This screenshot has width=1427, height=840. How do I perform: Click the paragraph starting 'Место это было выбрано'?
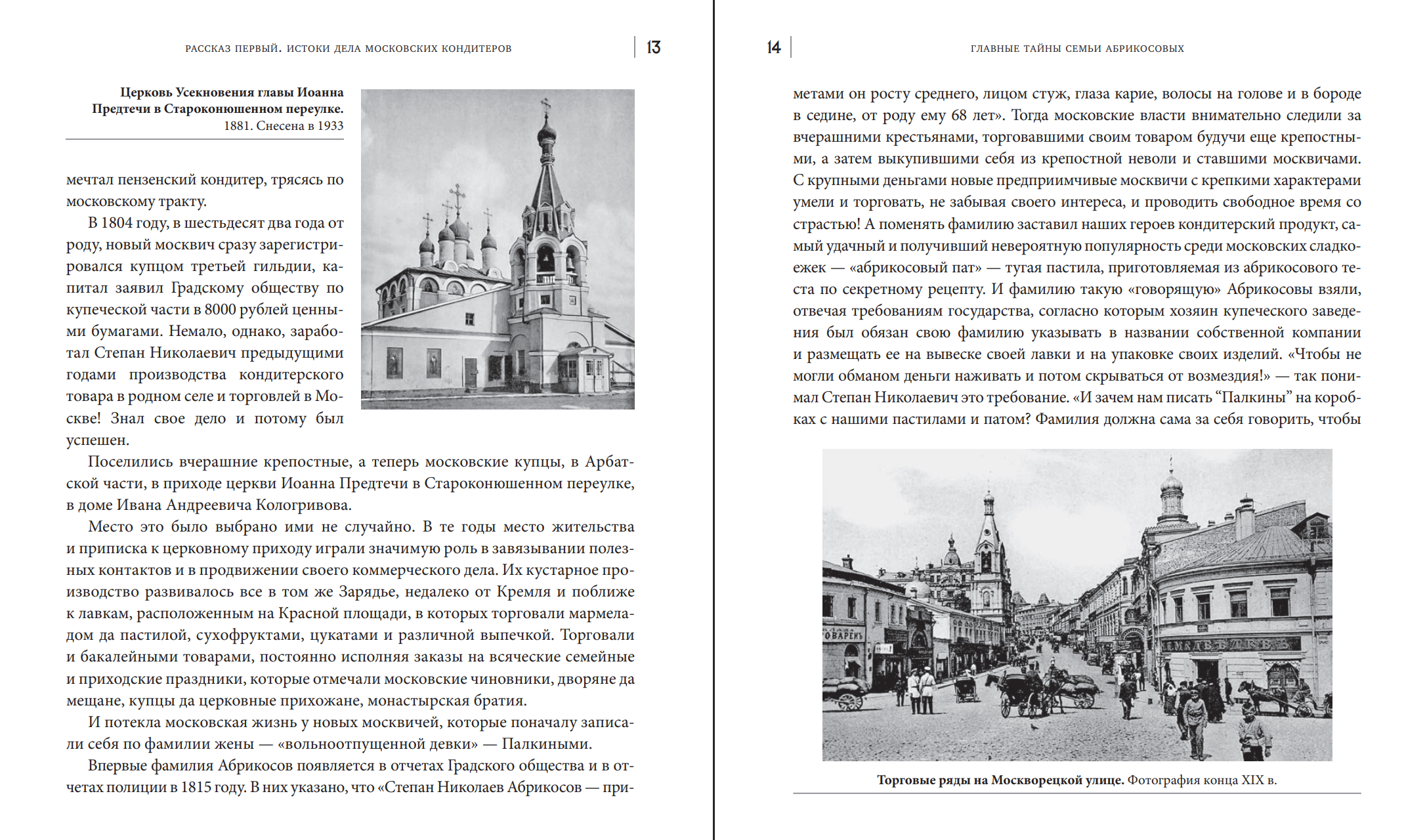point(350,613)
